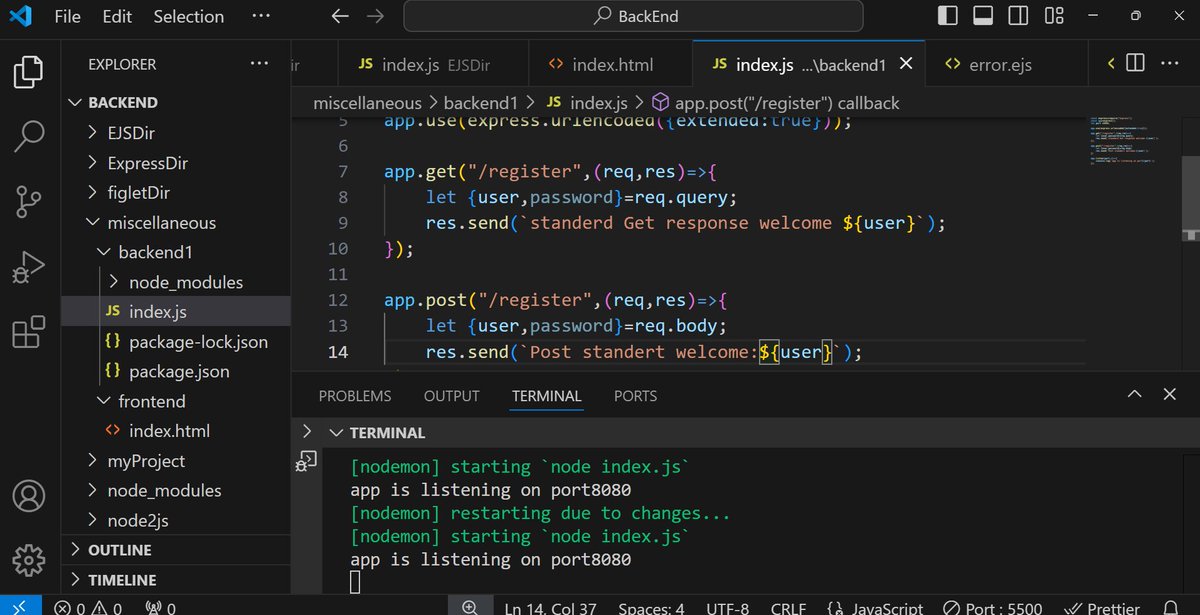Expand the node2js folder

(x=176, y=520)
